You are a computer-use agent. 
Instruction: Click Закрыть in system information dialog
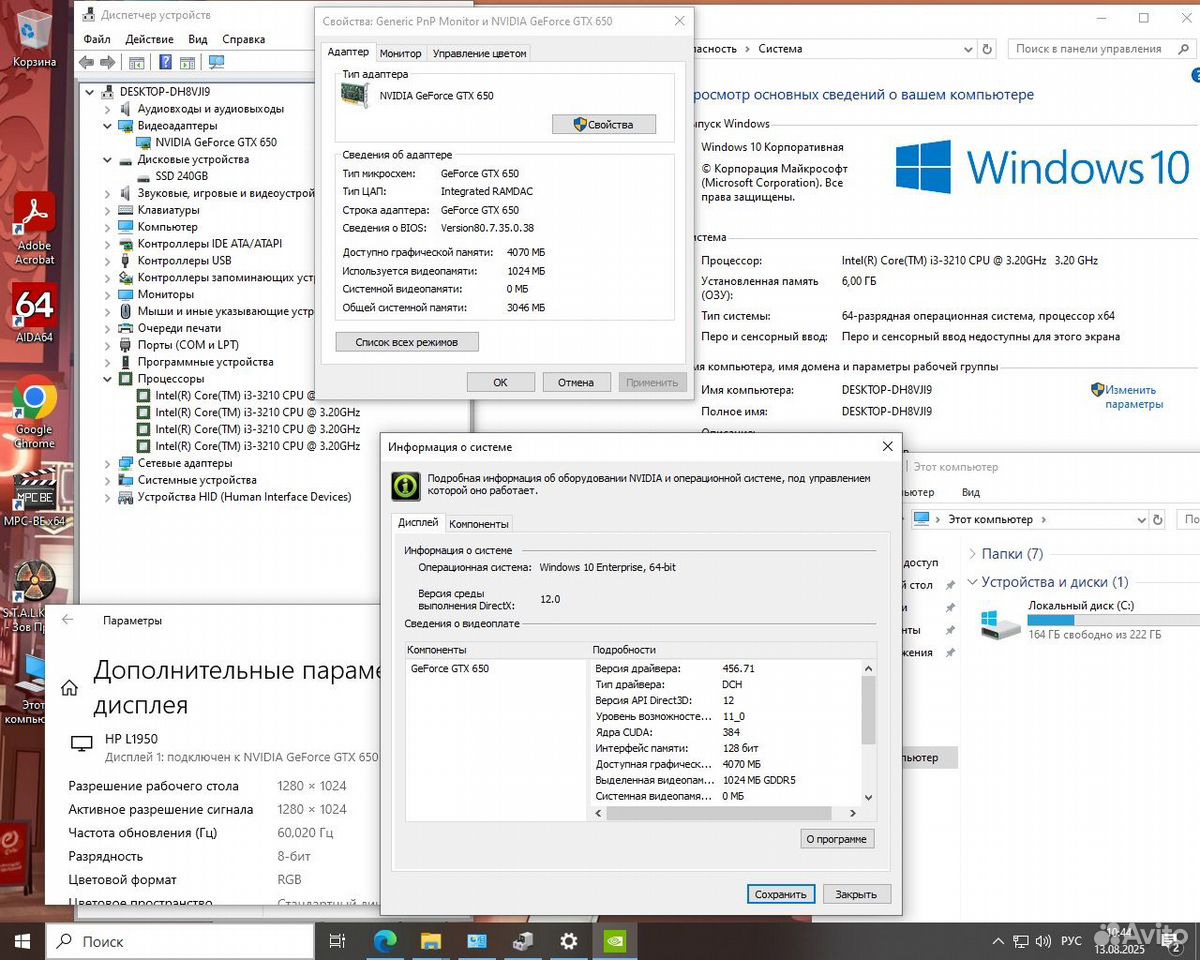(856, 894)
